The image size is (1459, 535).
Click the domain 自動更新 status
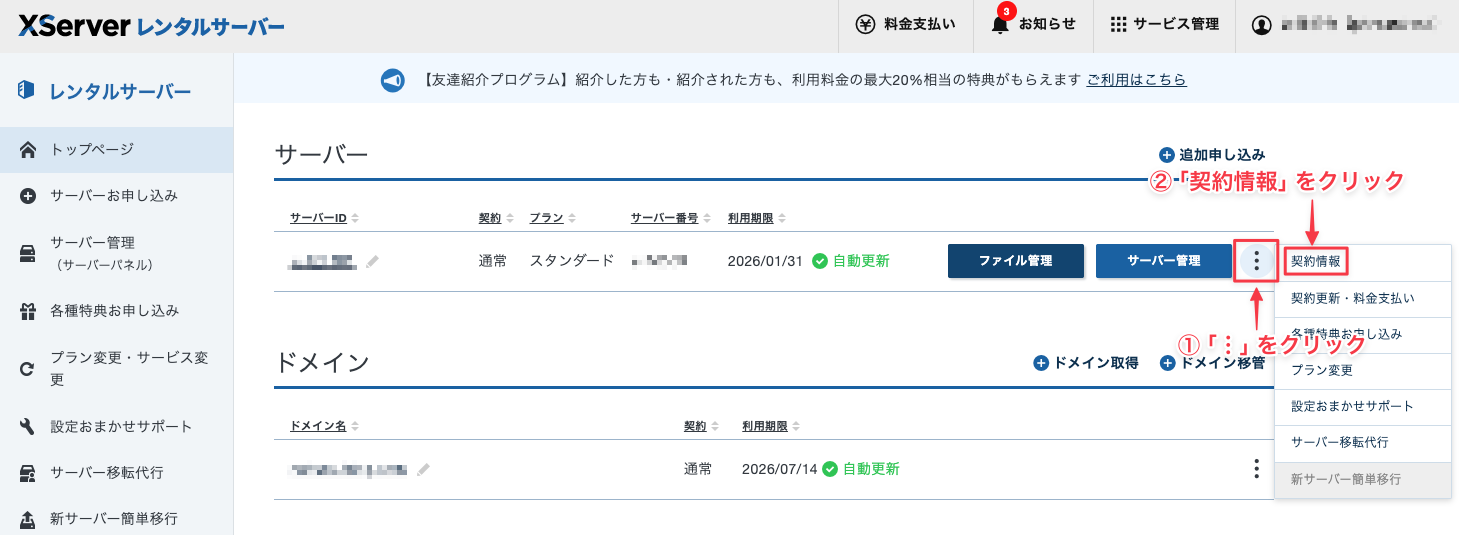pyautogui.click(x=860, y=469)
